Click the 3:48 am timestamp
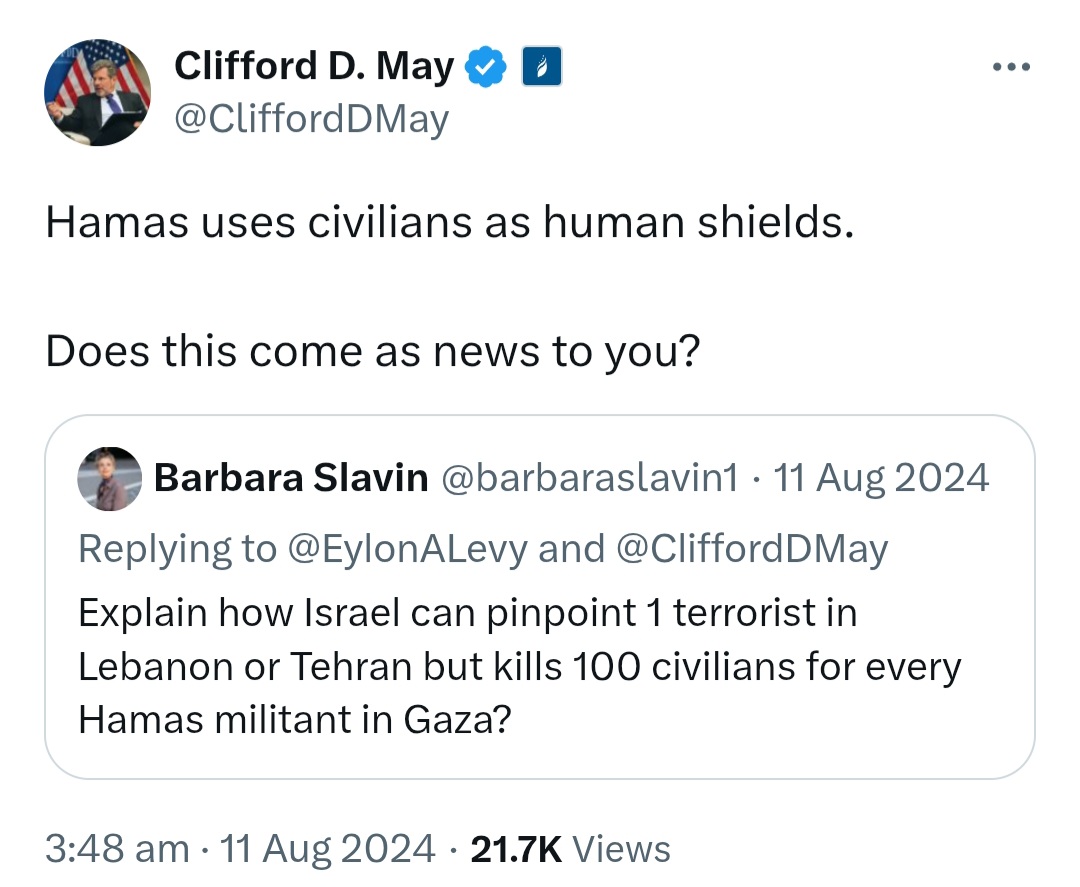 point(117,848)
